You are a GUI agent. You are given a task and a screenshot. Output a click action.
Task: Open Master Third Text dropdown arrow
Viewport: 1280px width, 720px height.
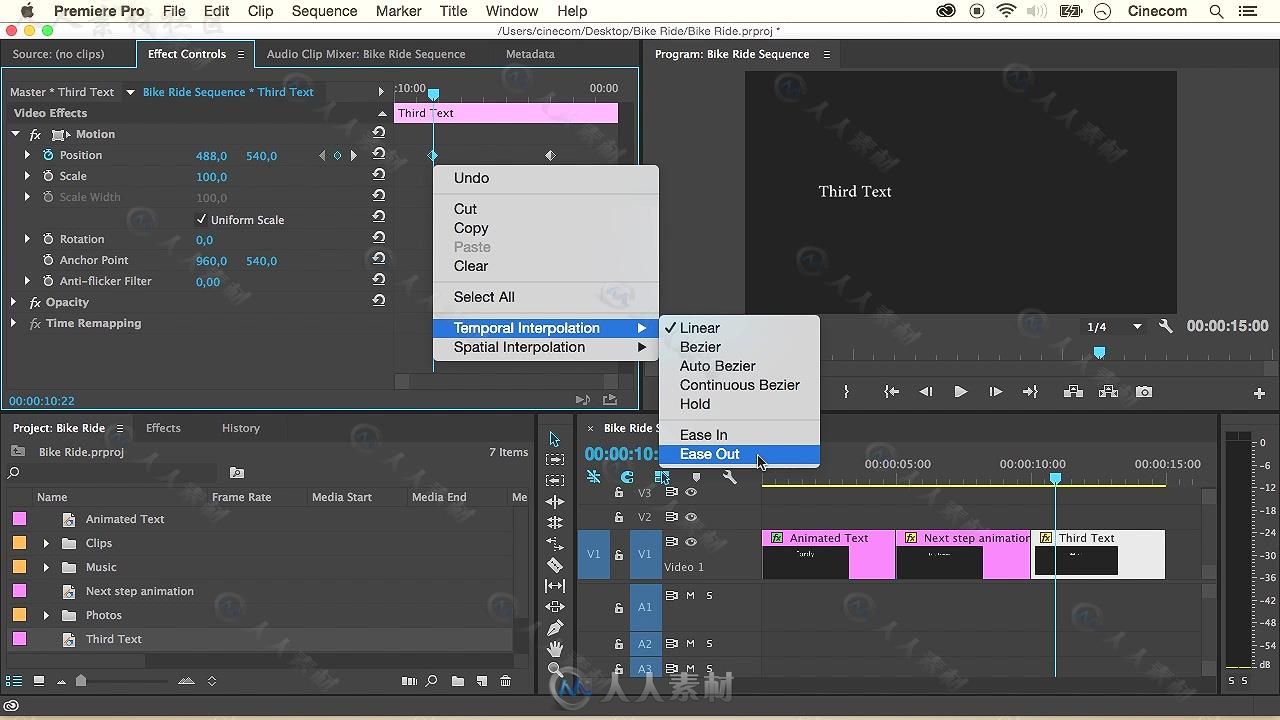(x=130, y=92)
